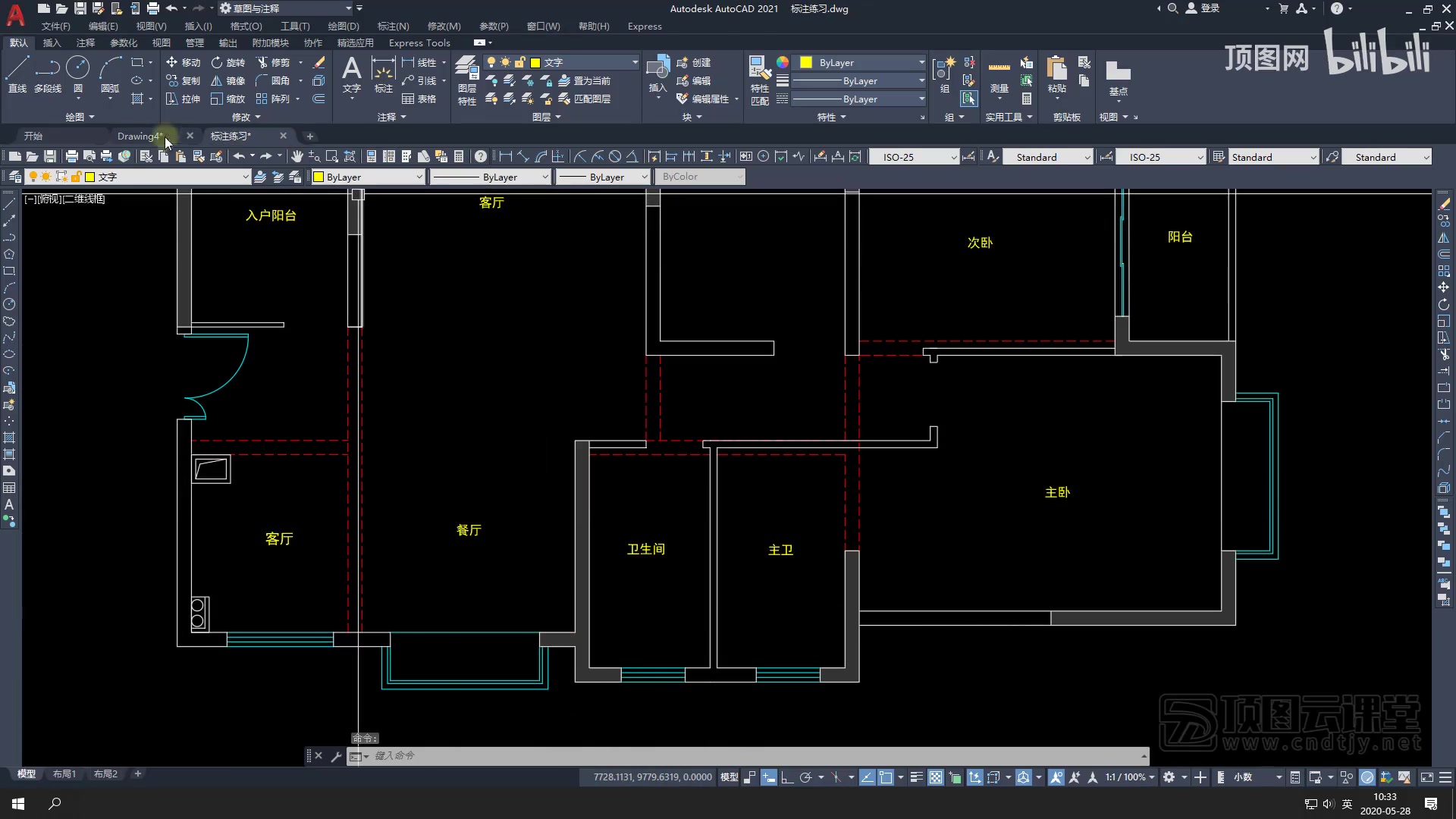
Task: Open the ribbon layer dropdown showing 文字
Action: 562,62
